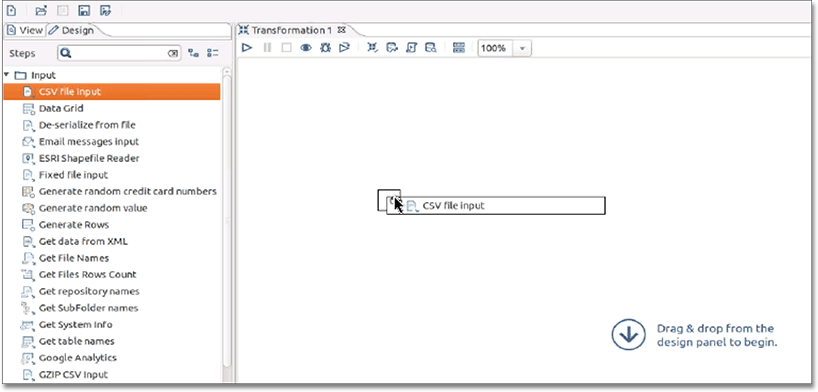Click the Steps search field
This screenshot has height=392, width=818.
119,53
